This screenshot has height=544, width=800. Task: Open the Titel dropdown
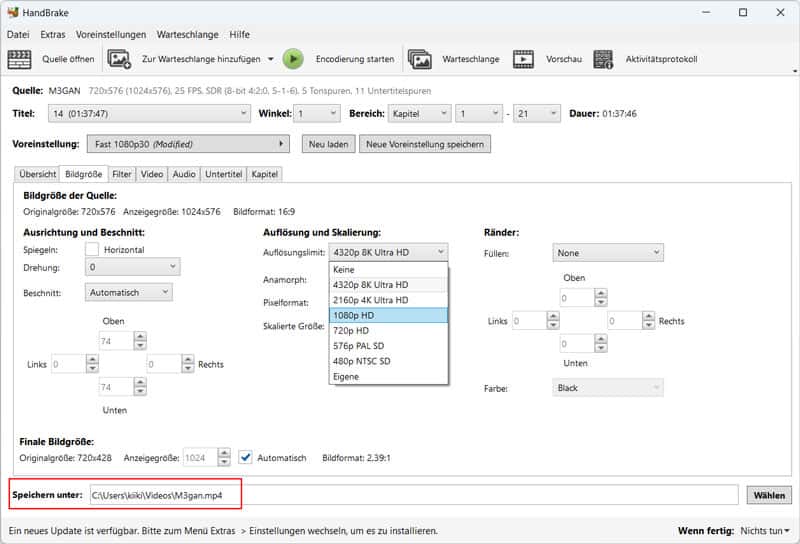click(149, 113)
